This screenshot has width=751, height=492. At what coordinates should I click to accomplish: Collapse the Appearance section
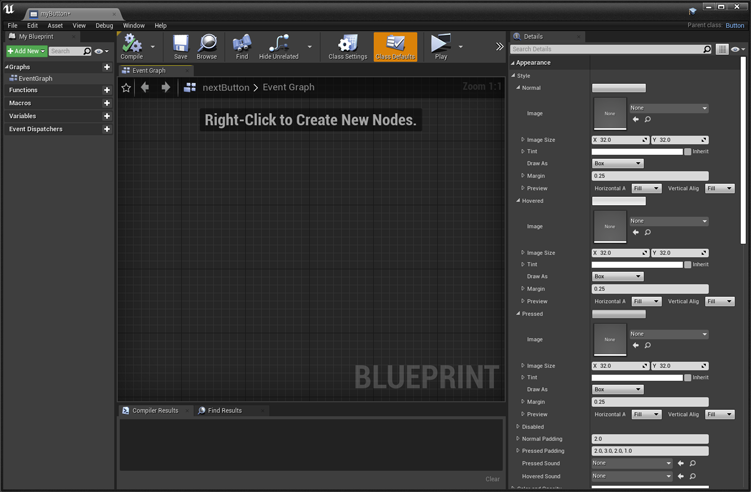pos(513,63)
